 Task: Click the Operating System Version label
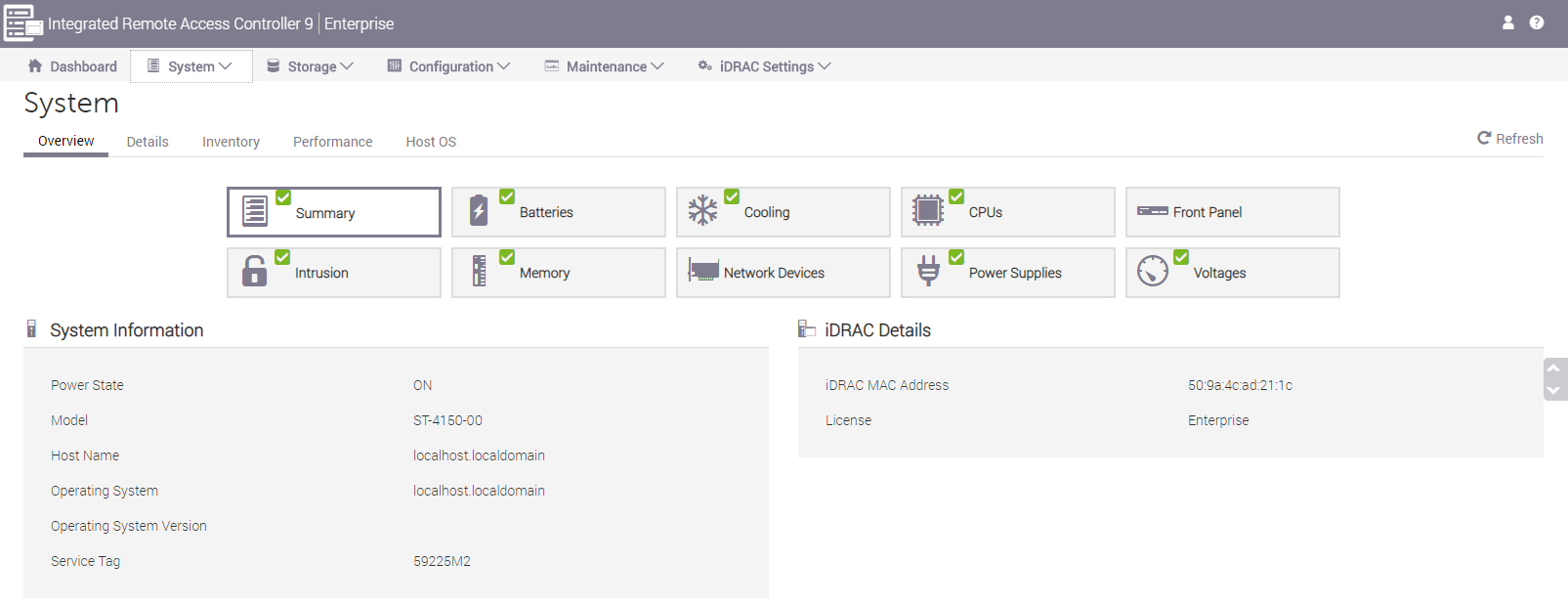click(129, 526)
